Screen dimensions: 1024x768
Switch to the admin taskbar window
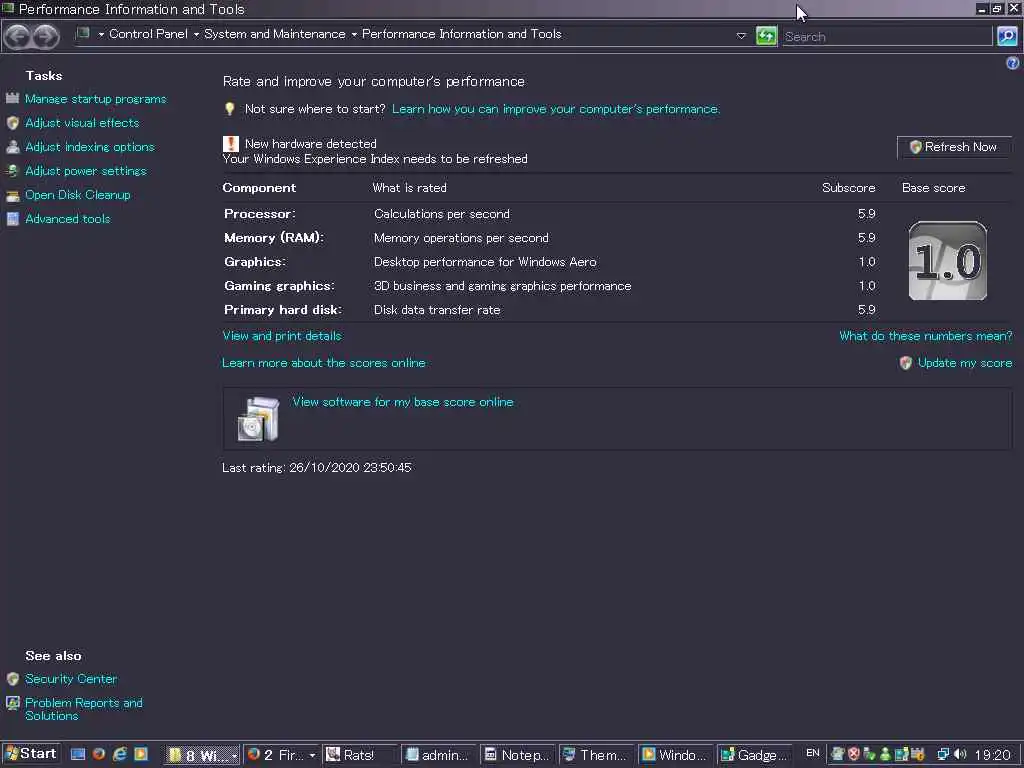(x=438, y=755)
